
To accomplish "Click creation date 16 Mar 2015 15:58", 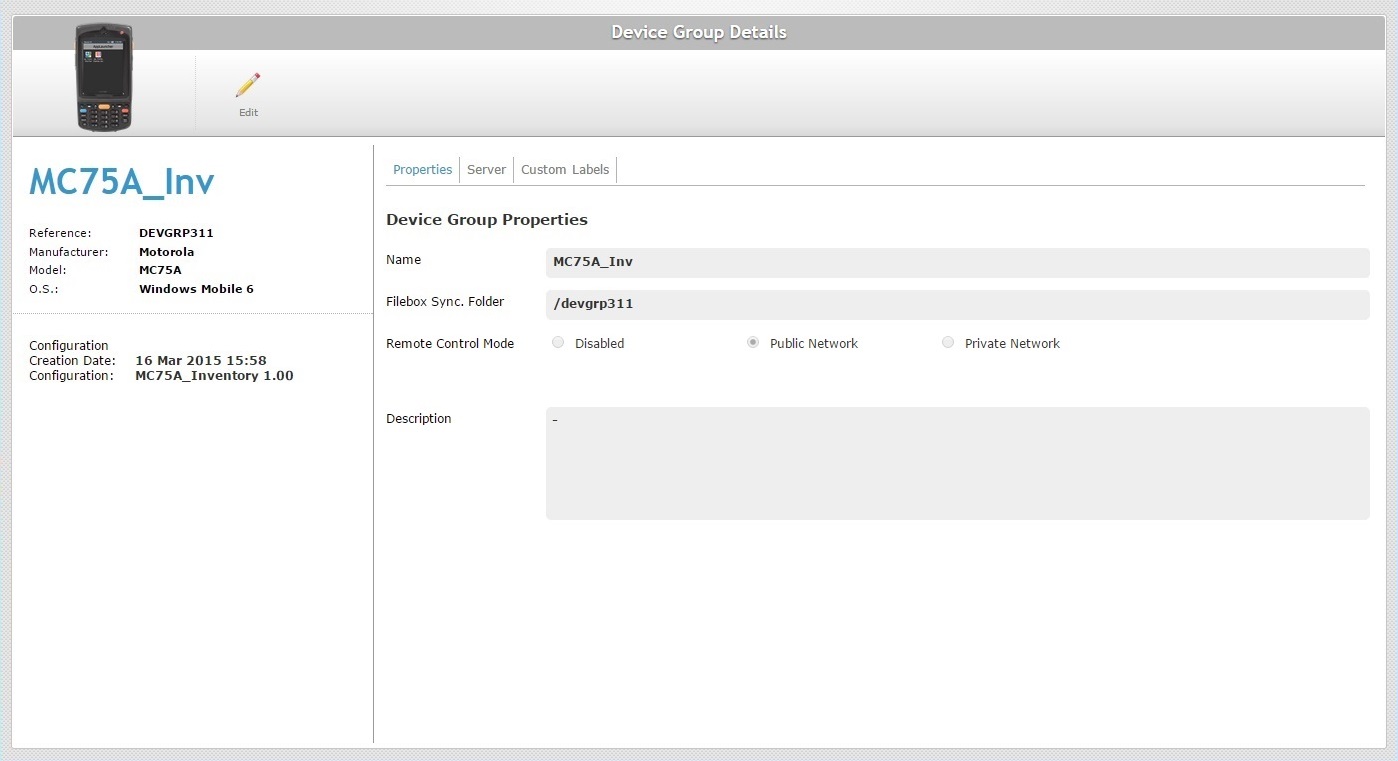I will pos(201,361).
